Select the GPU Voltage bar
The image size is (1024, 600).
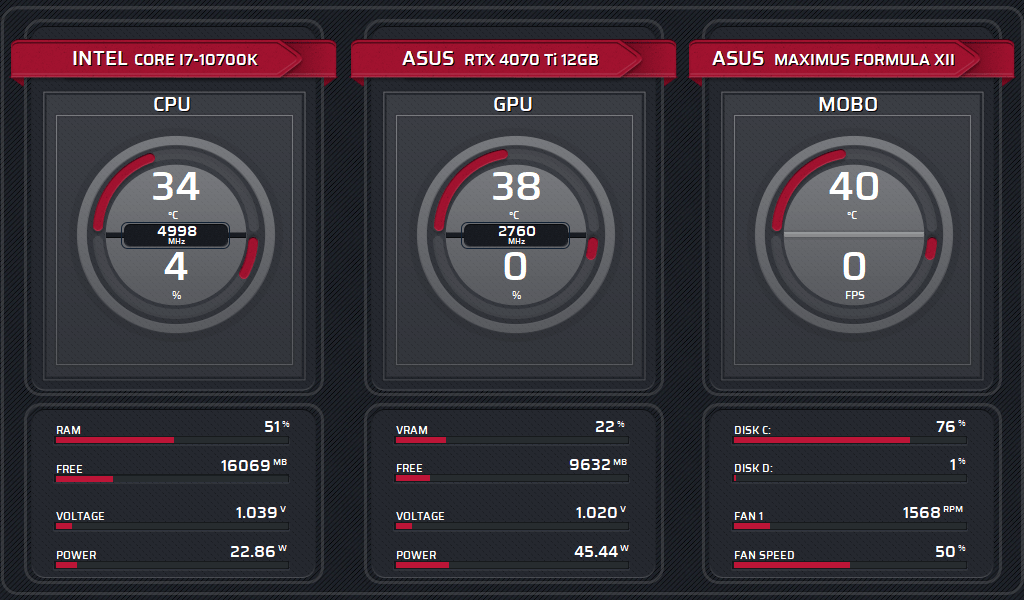[512, 526]
